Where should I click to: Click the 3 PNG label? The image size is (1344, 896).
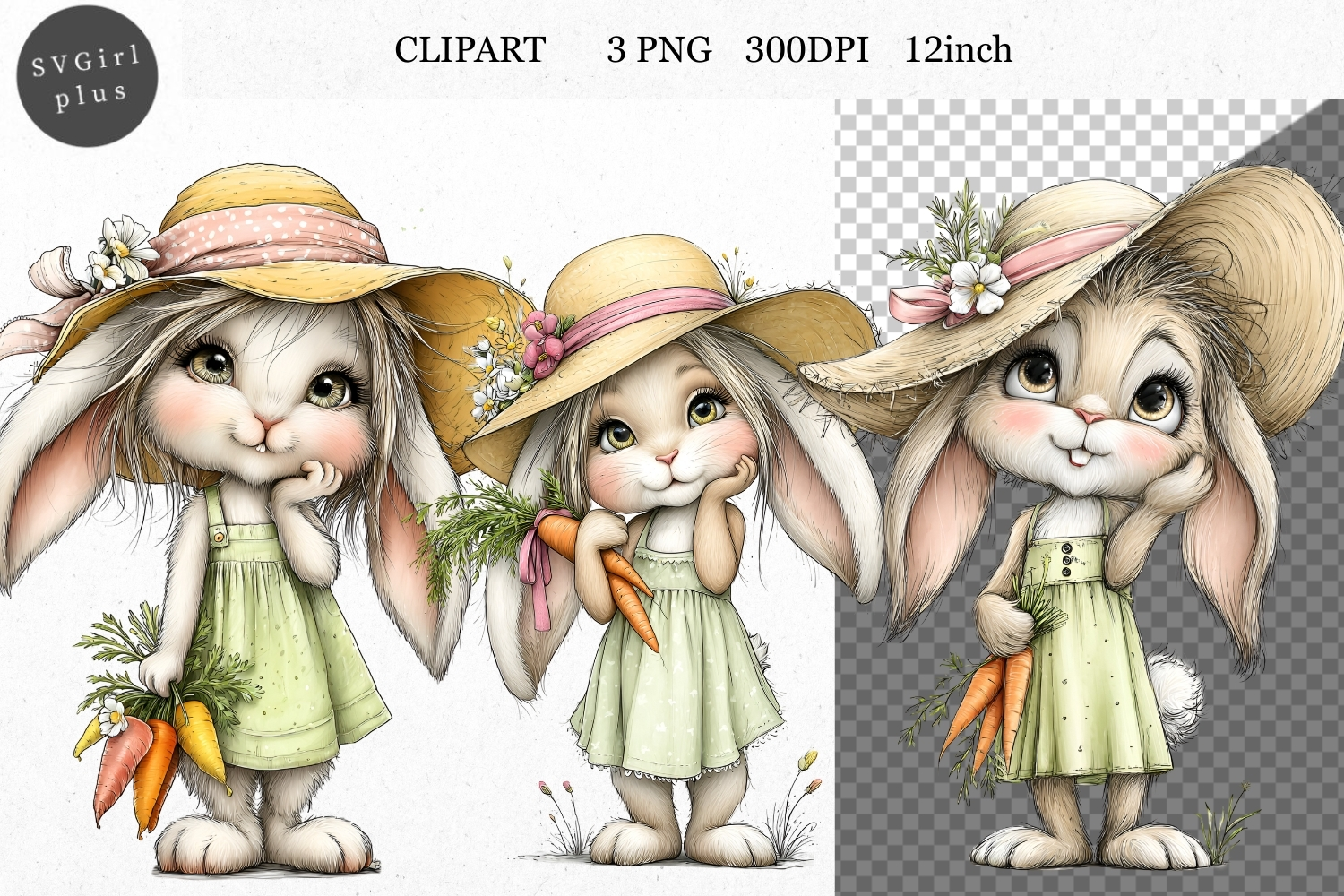tap(659, 50)
